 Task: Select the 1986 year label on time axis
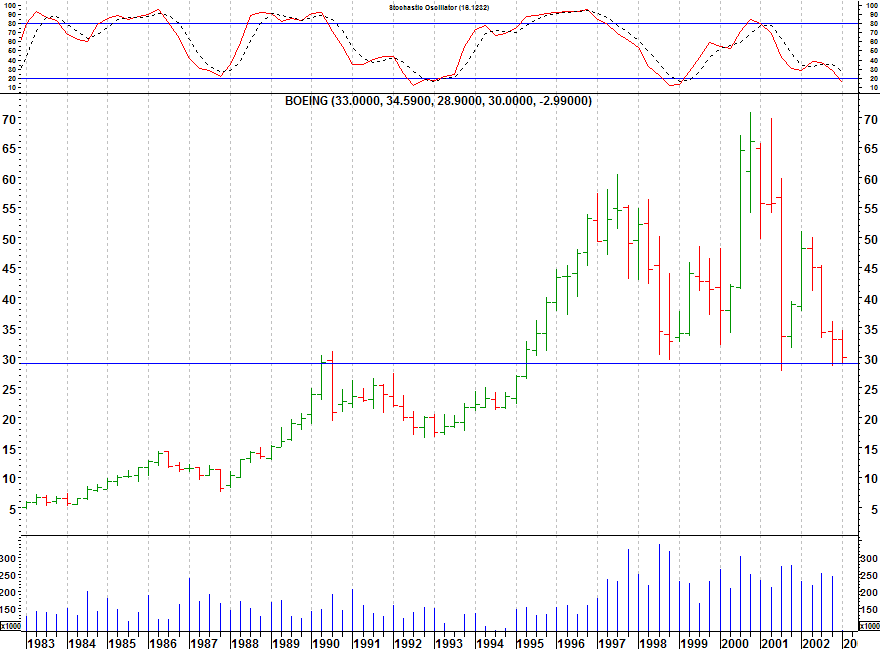pyautogui.click(x=163, y=643)
